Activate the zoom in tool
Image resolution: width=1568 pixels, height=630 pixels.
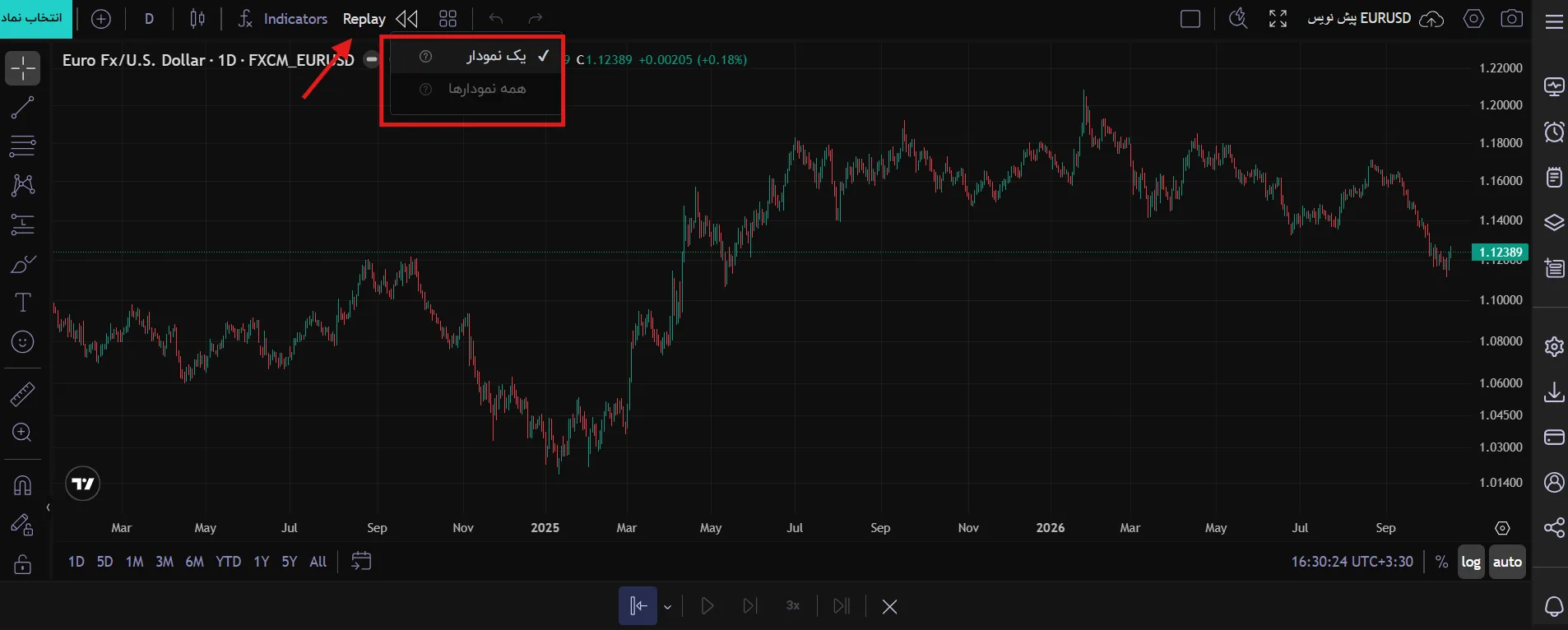coord(23,433)
